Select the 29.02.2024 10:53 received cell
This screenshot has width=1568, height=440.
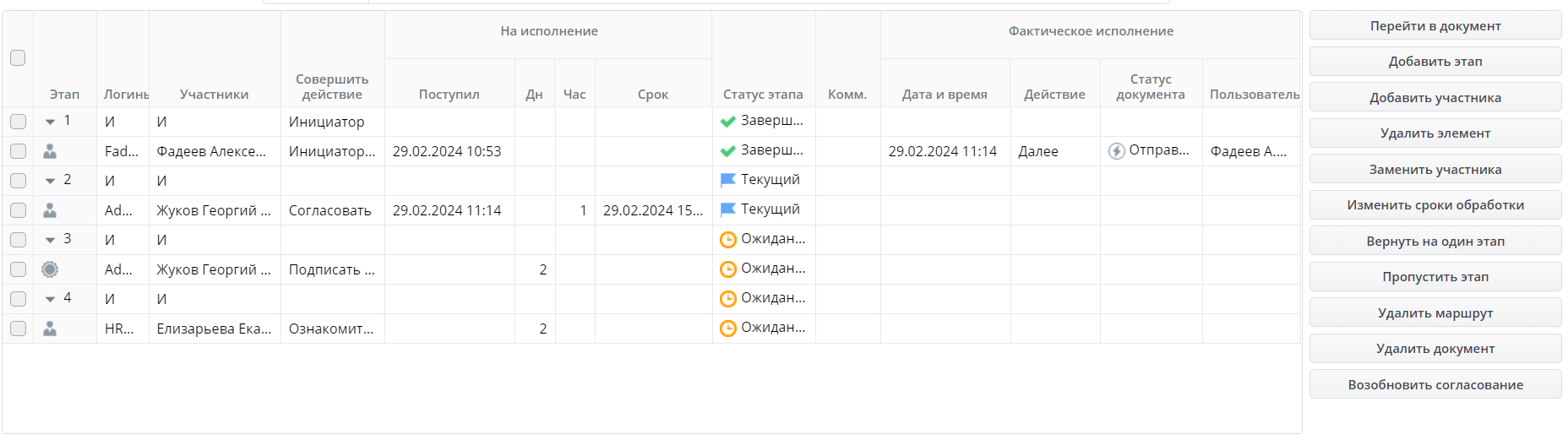(x=448, y=151)
